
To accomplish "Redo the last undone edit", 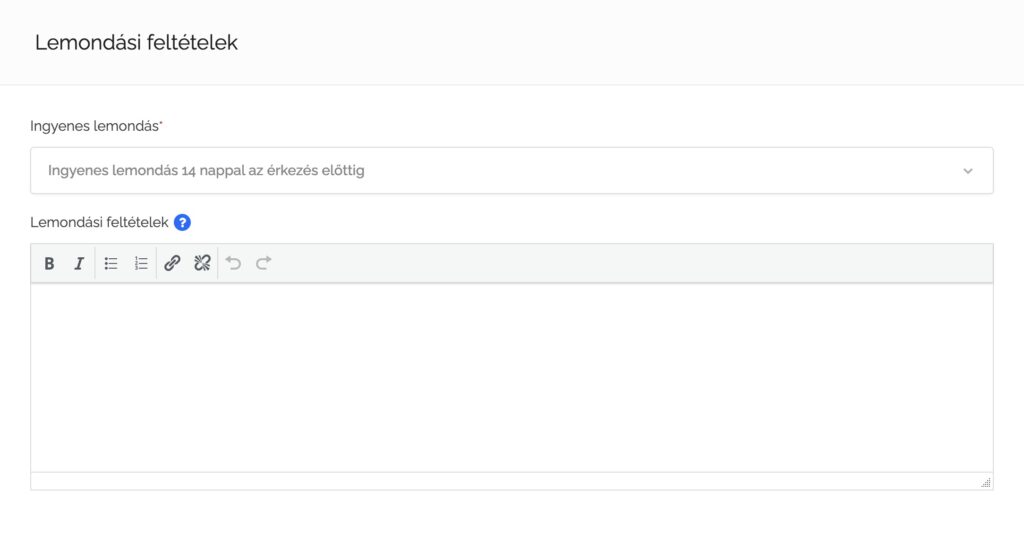I will point(263,263).
